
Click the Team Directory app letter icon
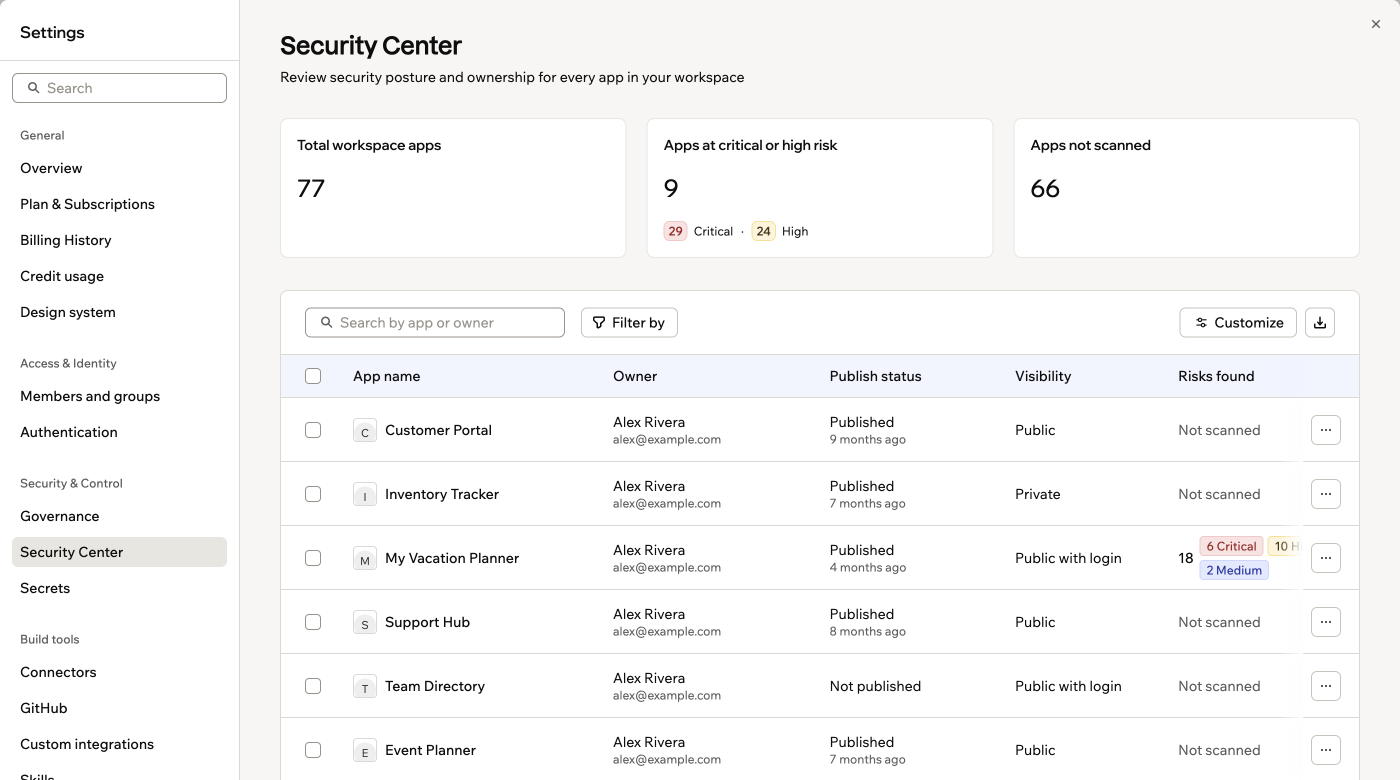click(365, 687)
